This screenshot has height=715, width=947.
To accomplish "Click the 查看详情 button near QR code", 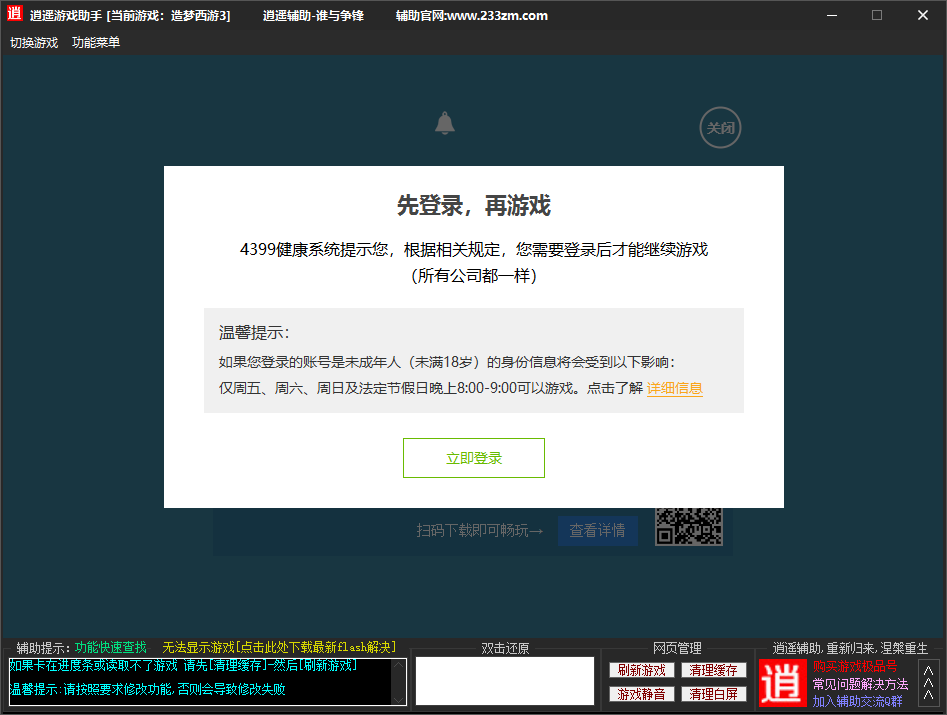I will point(597,530).
